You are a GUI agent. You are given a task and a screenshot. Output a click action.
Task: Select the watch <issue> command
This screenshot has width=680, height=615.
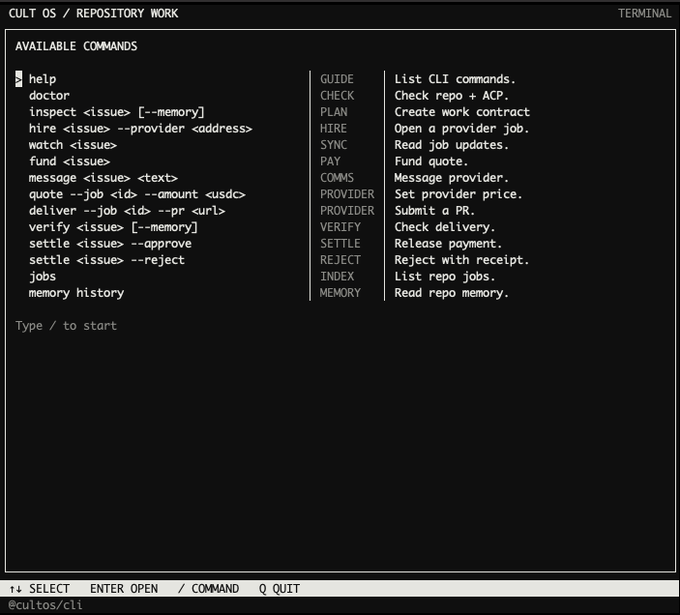coord(73,145)
